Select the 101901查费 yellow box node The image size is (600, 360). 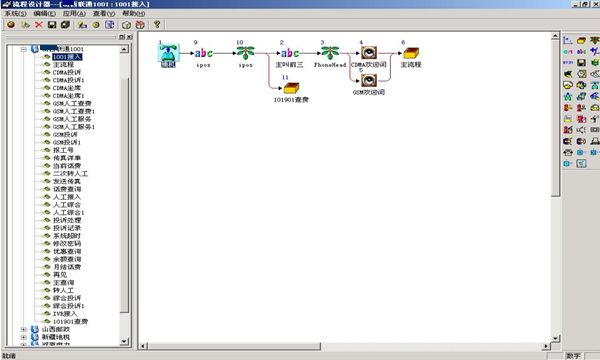coord(291,88)
